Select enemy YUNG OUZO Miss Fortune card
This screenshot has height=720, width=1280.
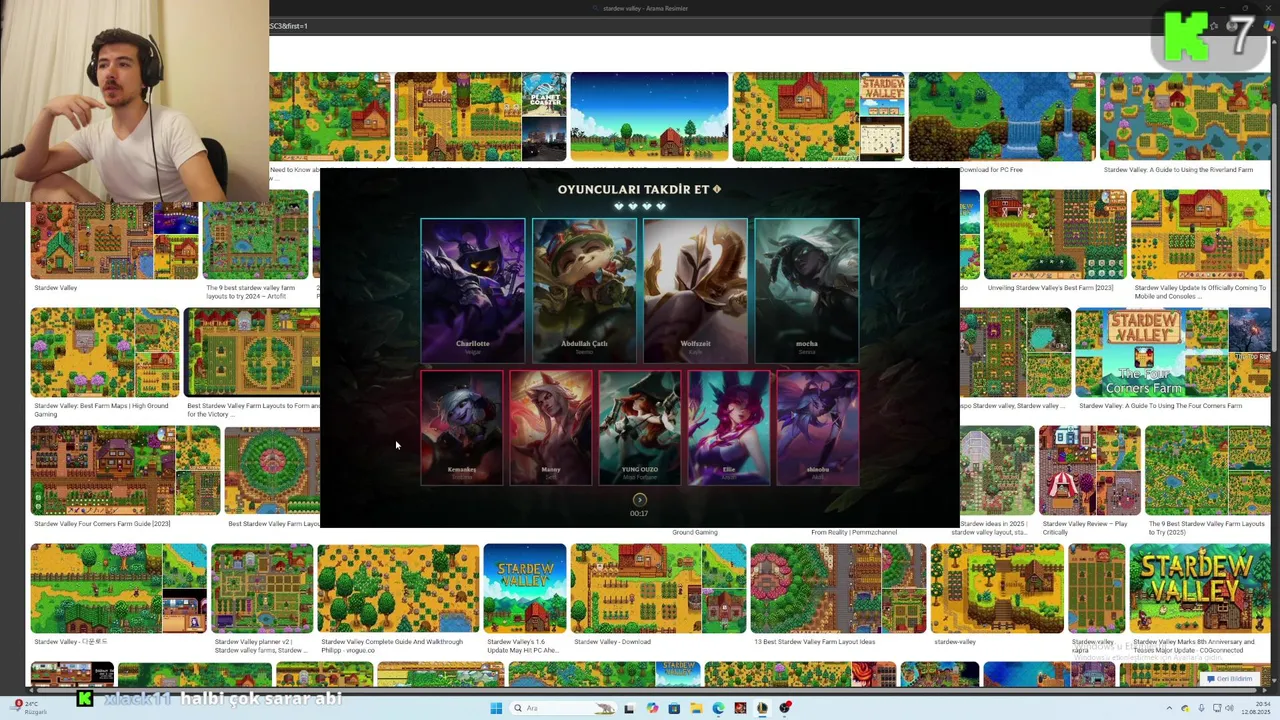point(640,428)
